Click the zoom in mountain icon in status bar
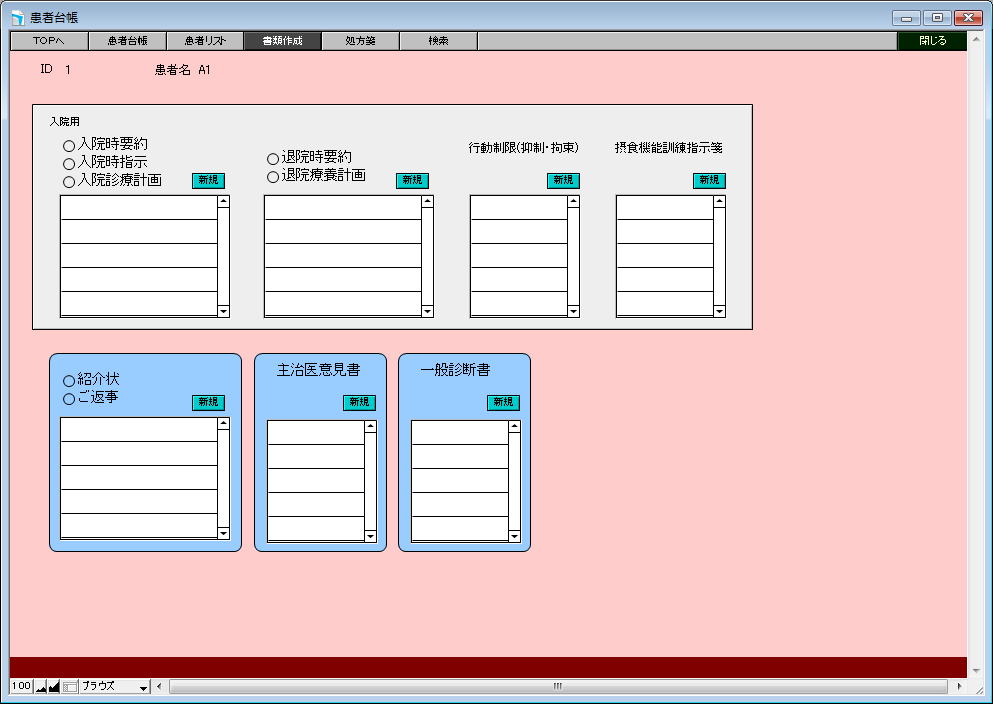 coord(54,686)
